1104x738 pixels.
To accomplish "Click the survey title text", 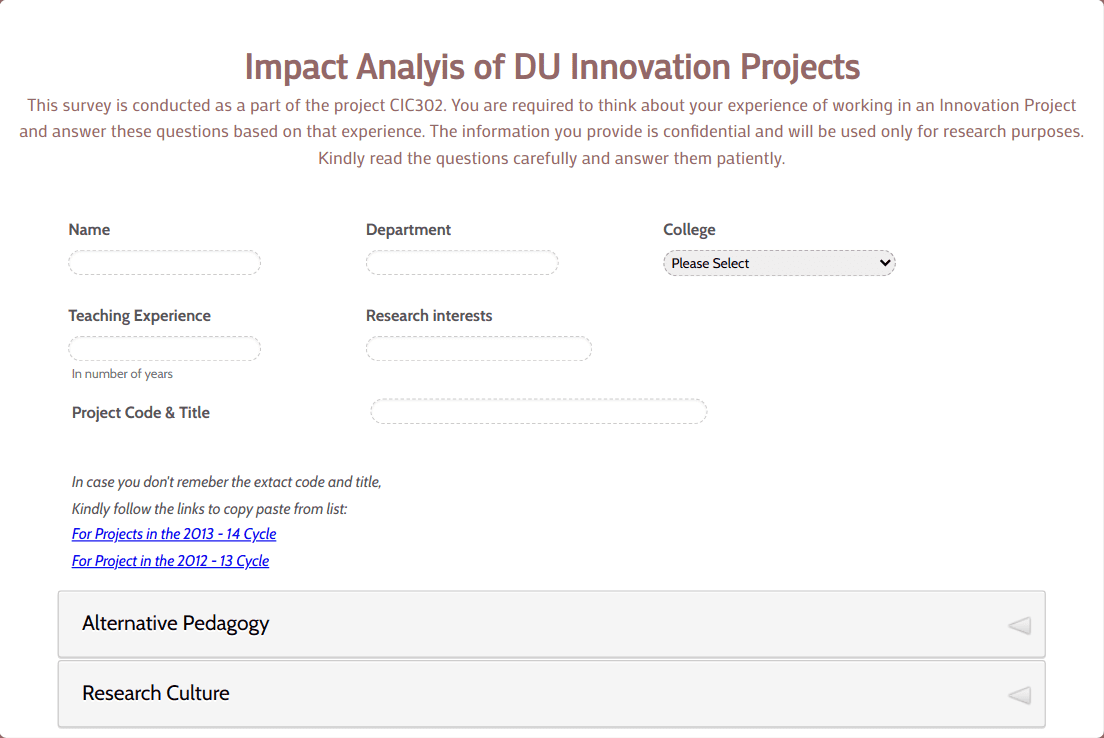I will pyautogui.click(x=552, y=66).
